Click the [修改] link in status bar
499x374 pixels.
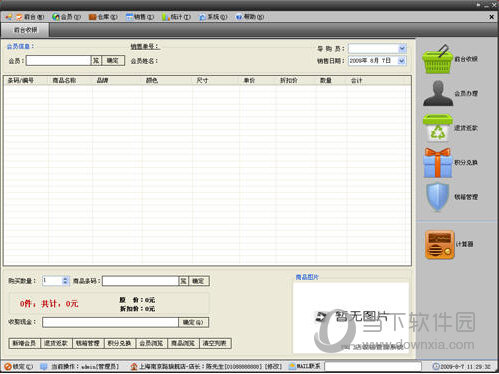coord(273,367)
